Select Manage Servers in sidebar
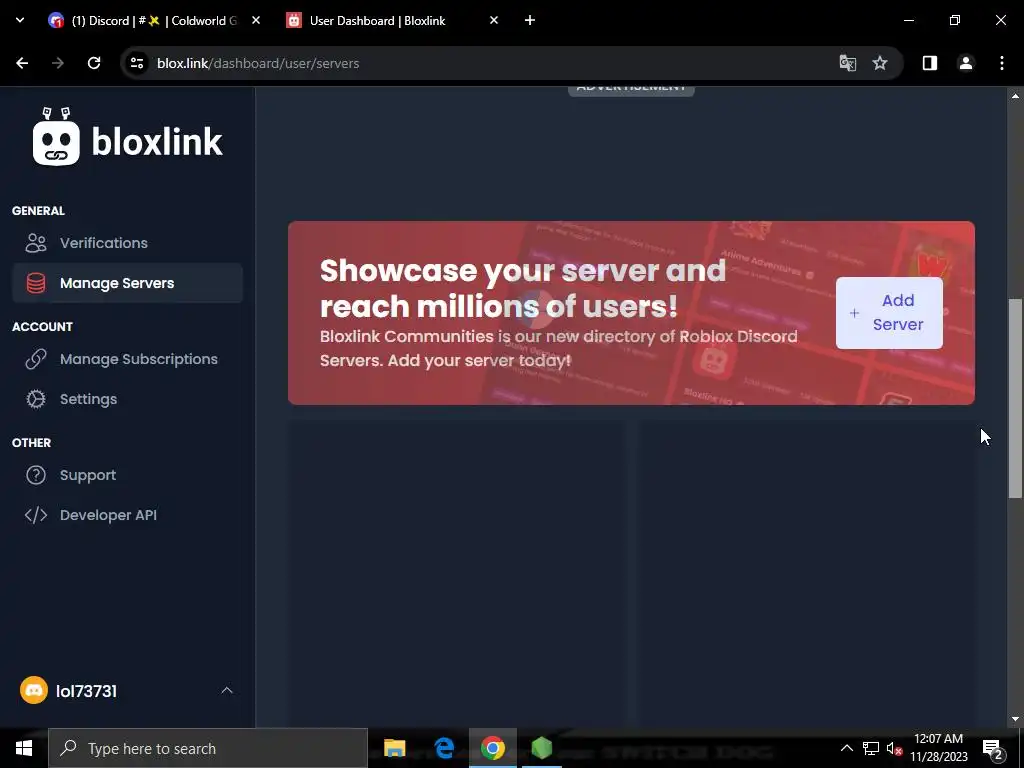 127,283
